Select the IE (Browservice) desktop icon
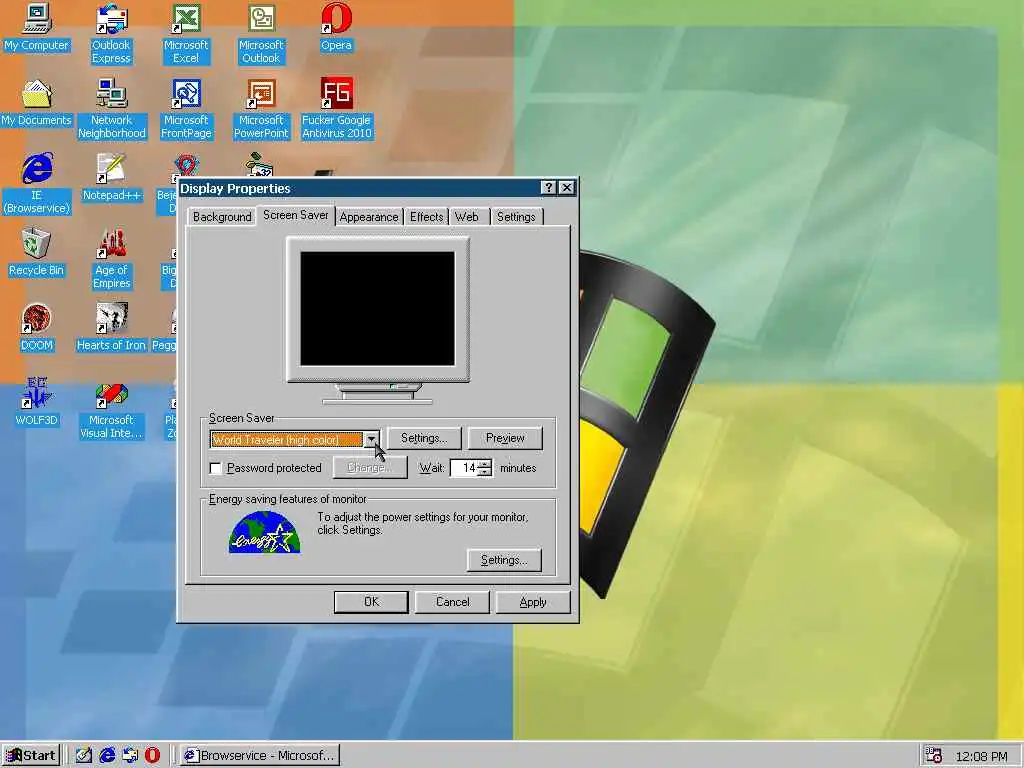 tap(36, 184)
